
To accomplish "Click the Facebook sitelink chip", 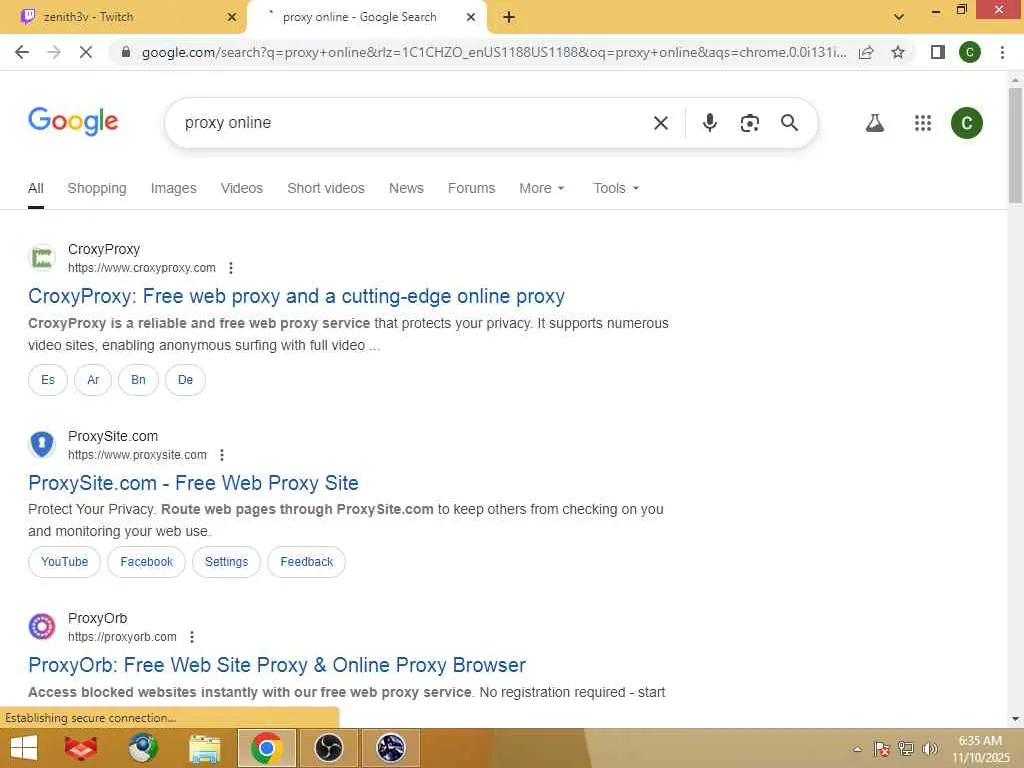I will coord(146,562).
